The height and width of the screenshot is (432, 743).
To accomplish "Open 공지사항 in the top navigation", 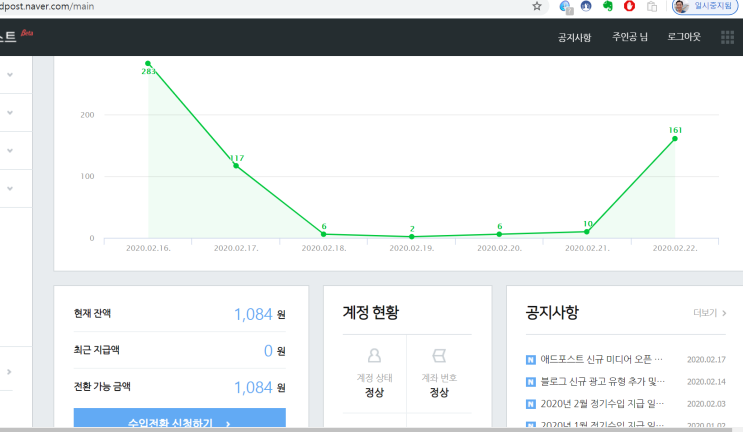I will tap(574, 37).
